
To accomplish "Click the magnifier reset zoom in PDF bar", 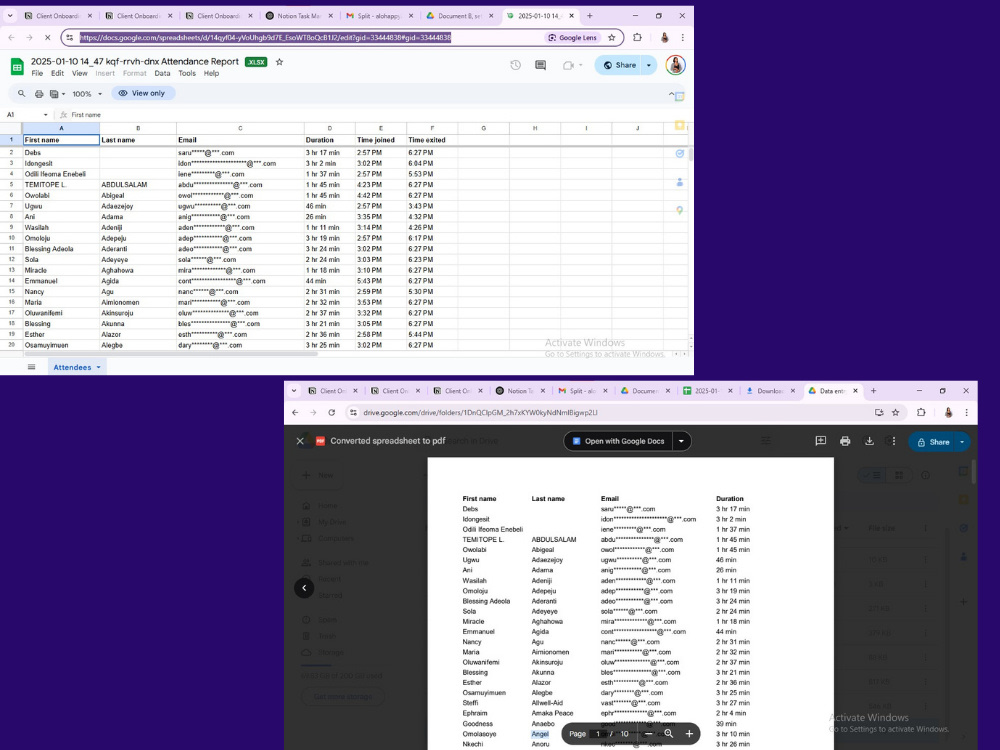I will [x=668, y=733].
